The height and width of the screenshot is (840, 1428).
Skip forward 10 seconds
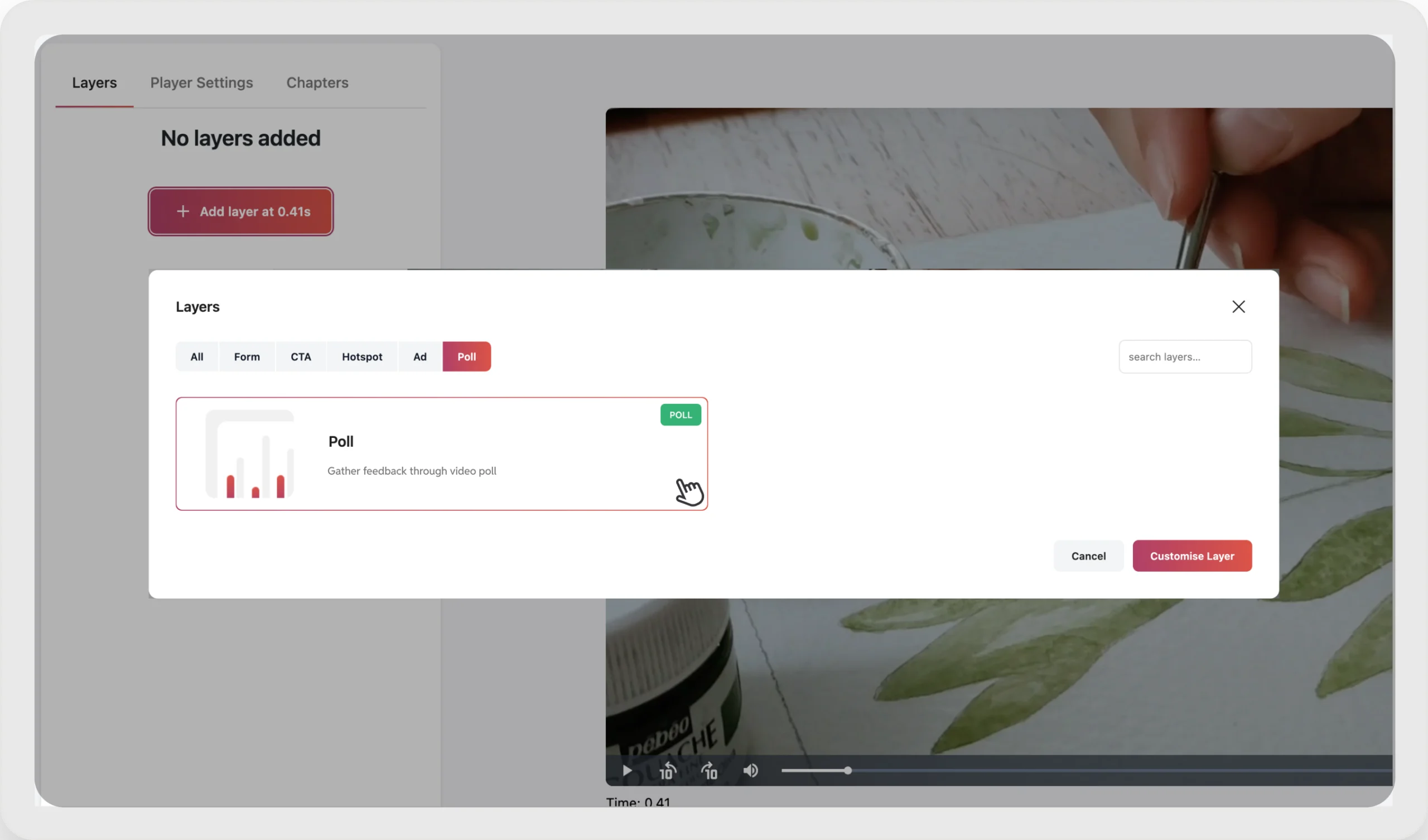(710, 771)
